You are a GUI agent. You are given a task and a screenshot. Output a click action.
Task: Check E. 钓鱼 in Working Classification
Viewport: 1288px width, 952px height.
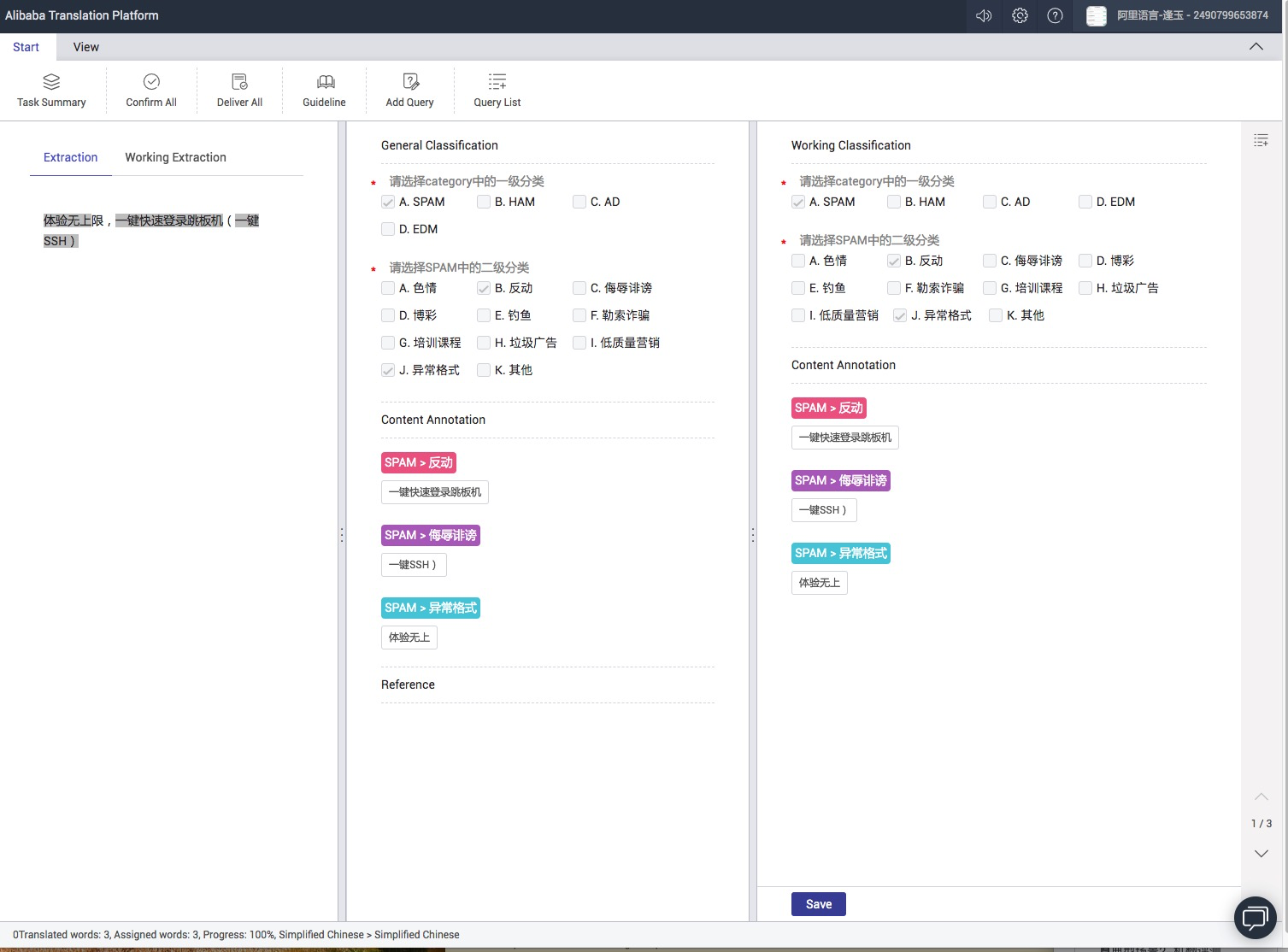click(798, 288)
